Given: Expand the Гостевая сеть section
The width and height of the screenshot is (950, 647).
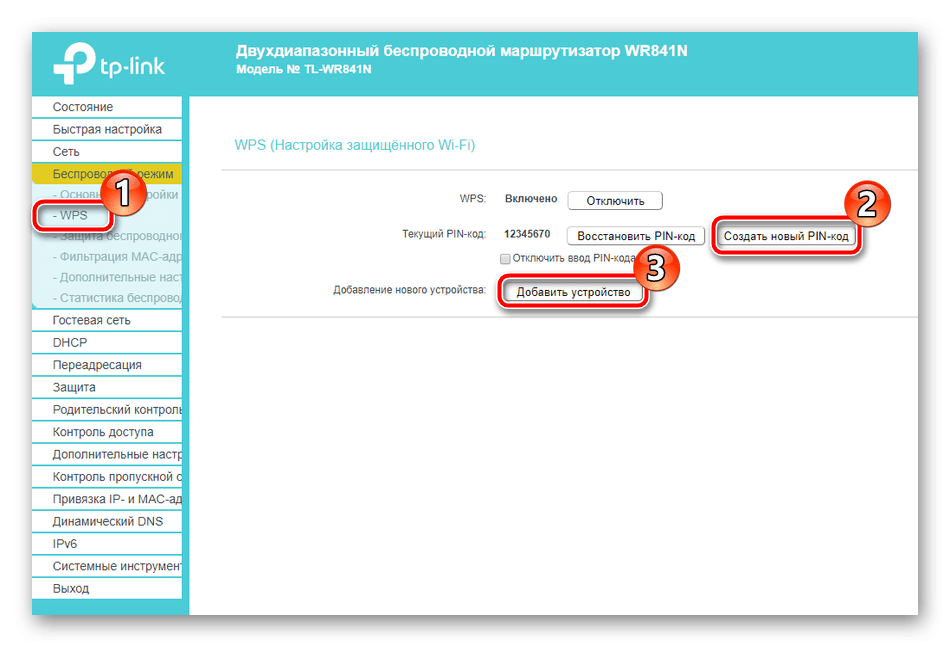Looking at the screenshot, I should click(x=91, y=321).
